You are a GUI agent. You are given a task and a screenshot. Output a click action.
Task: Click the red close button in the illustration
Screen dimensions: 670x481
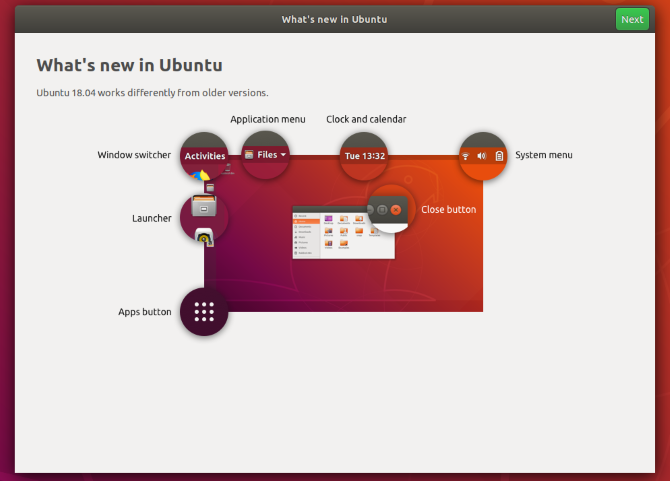pos(396,210)
